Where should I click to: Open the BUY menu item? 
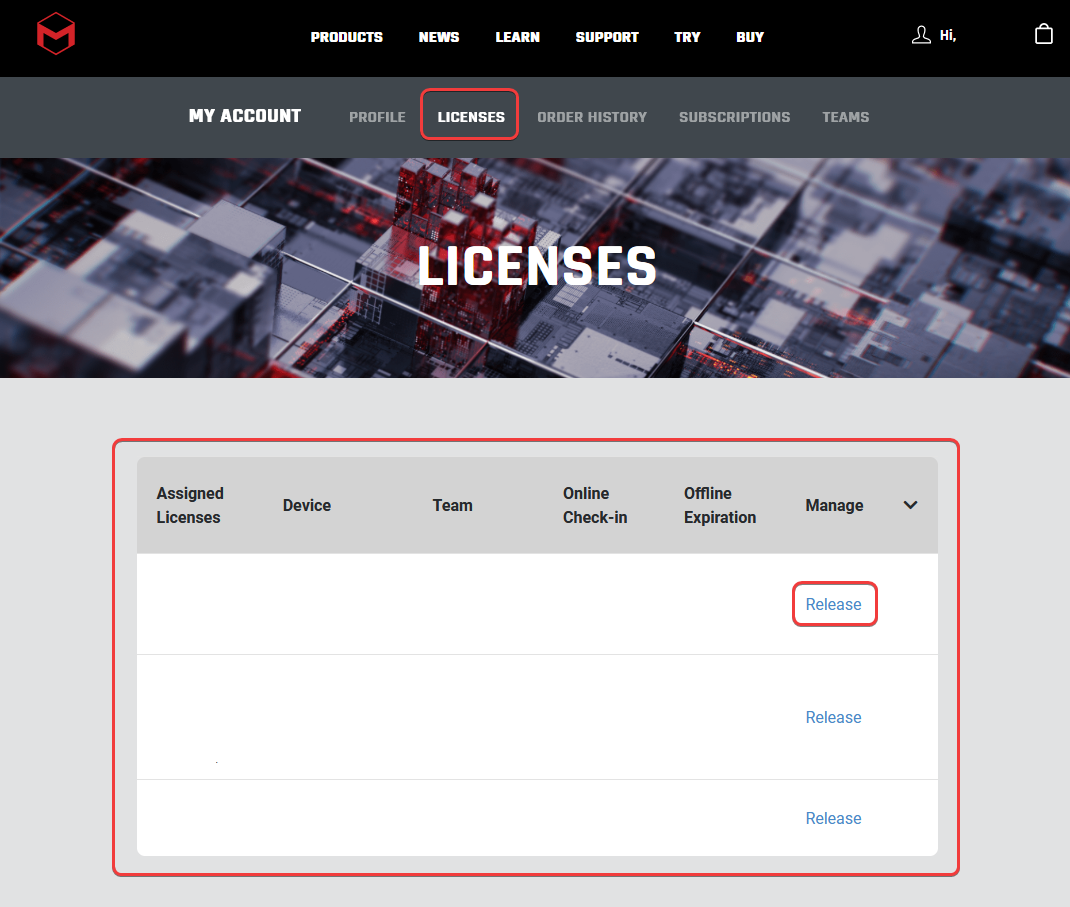point(750,37)
